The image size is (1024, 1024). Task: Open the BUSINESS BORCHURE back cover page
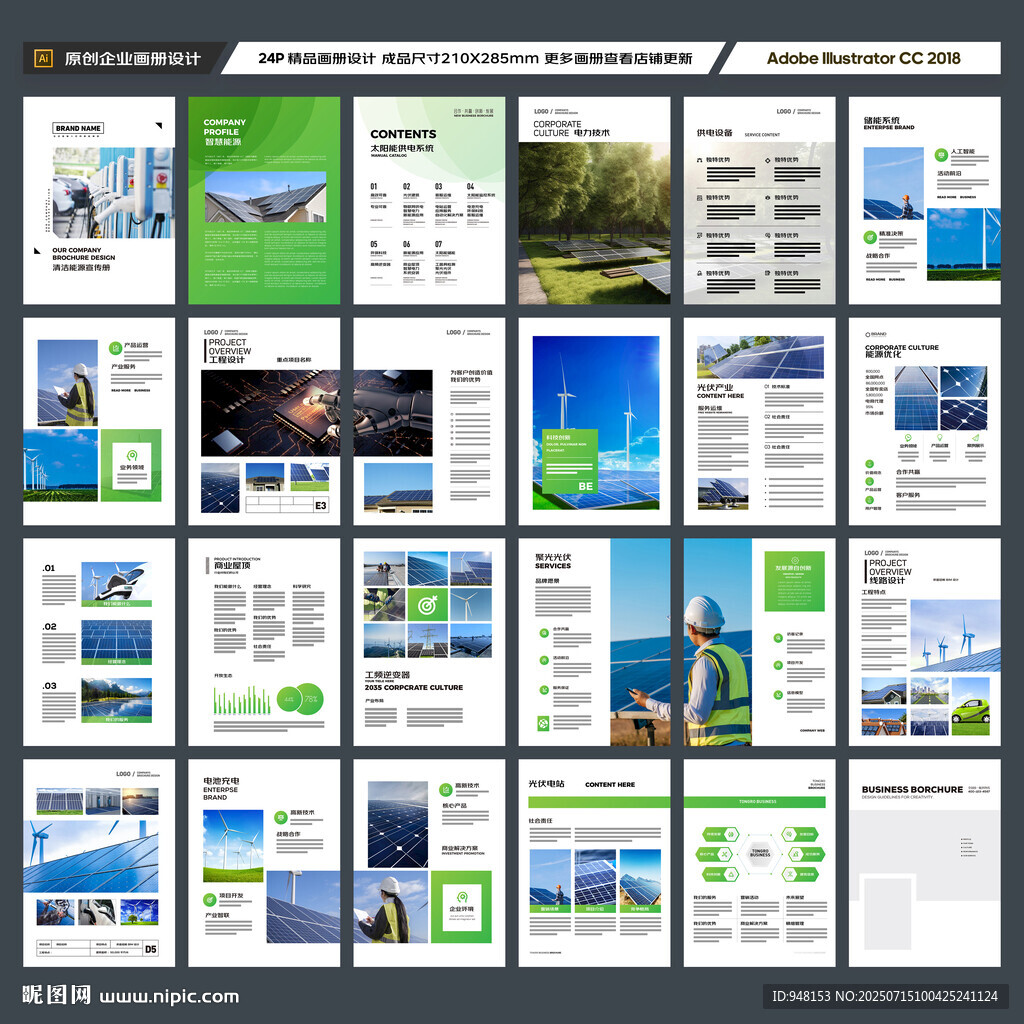point(925,863)
